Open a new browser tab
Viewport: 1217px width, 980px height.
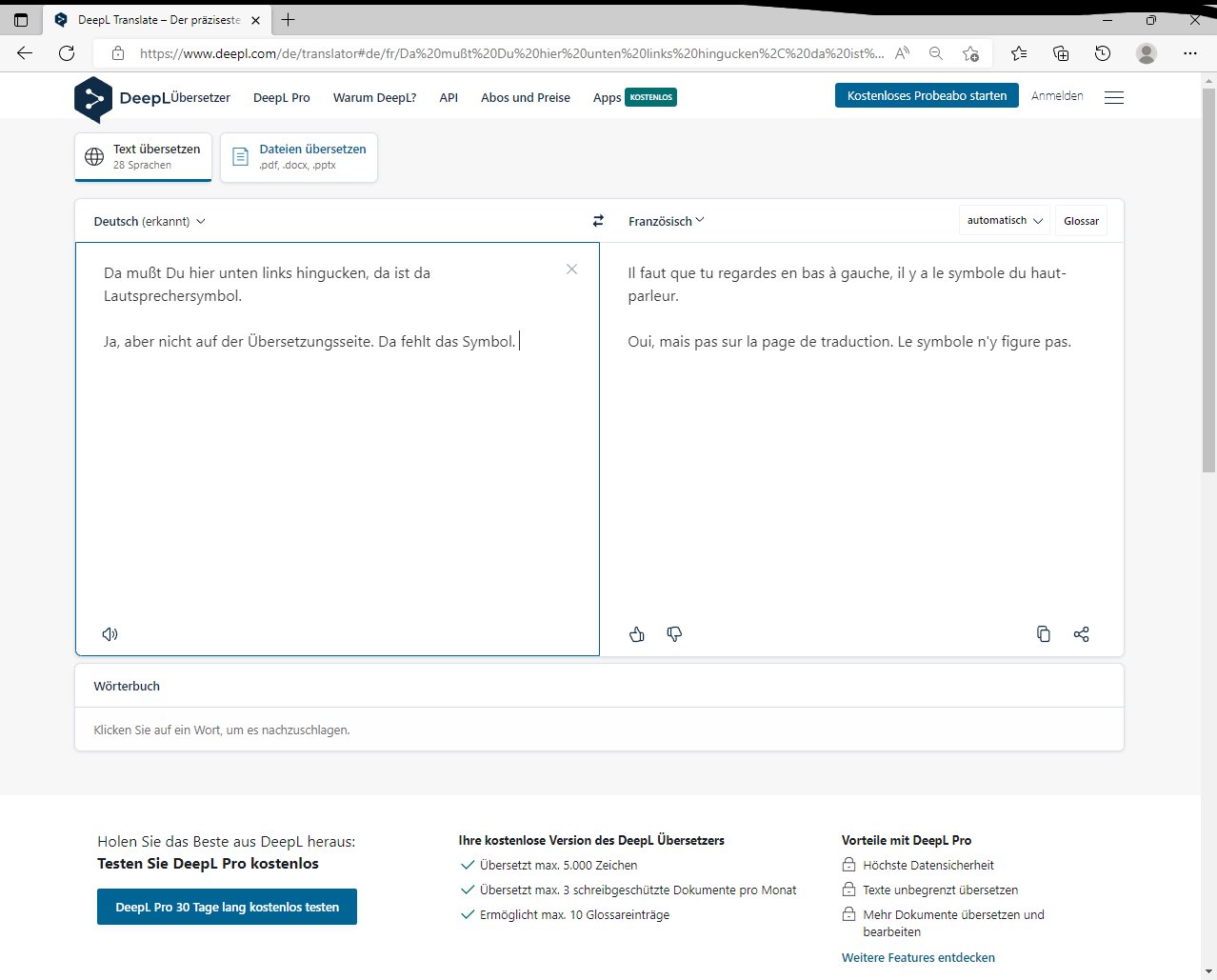tap(288, 20)
